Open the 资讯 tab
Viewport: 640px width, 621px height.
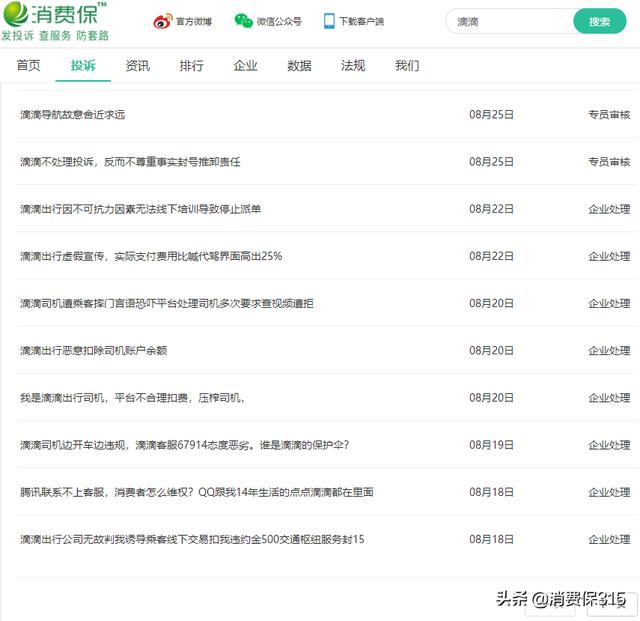[138, 65]
